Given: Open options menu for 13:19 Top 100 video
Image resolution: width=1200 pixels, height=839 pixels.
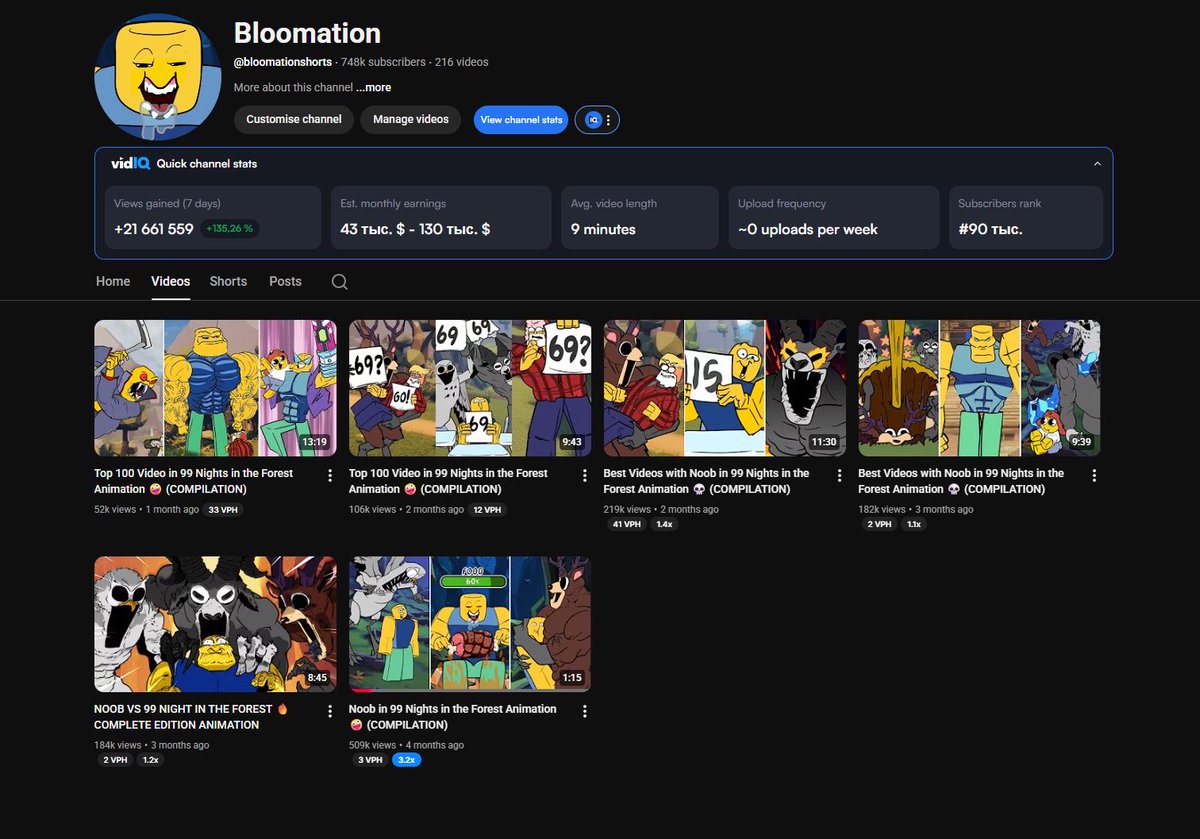Looking at the screenshot, I should pyautogui.click(x=330, y=476).
